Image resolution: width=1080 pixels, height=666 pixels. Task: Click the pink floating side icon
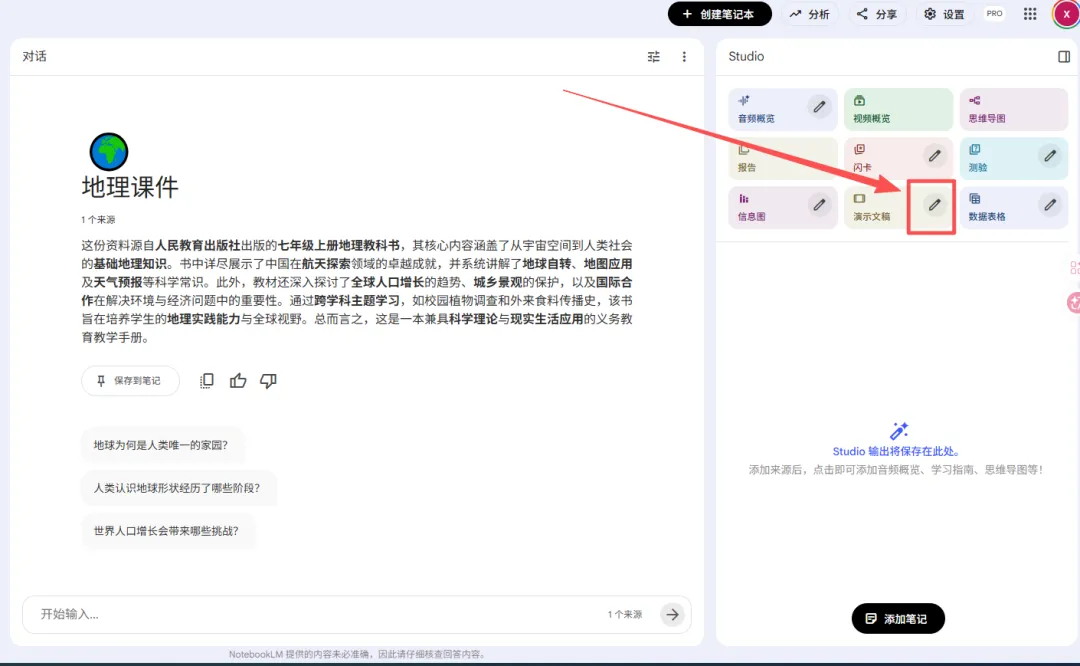pyautogui.click(x=1073, y=302)
